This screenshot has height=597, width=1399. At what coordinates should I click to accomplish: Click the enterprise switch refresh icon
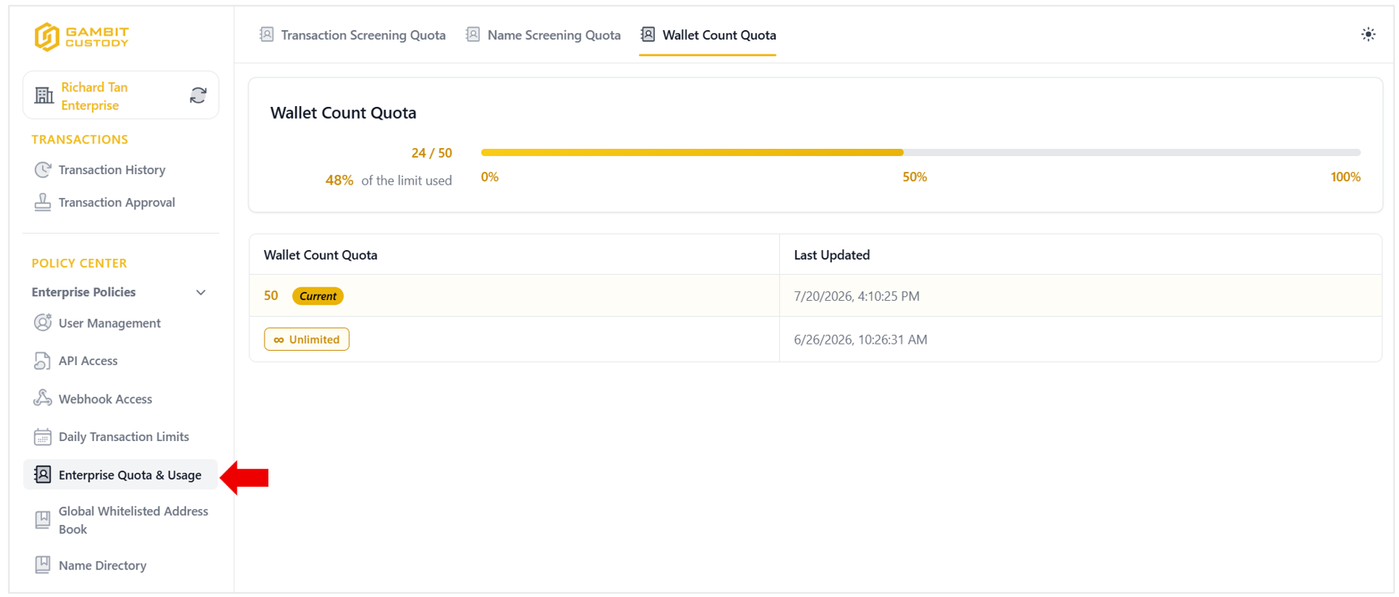pos(198,95)
